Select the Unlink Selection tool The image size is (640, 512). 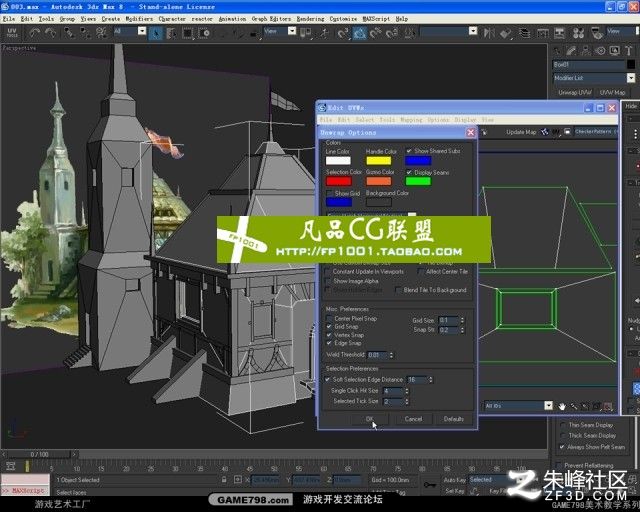(85, 33)
